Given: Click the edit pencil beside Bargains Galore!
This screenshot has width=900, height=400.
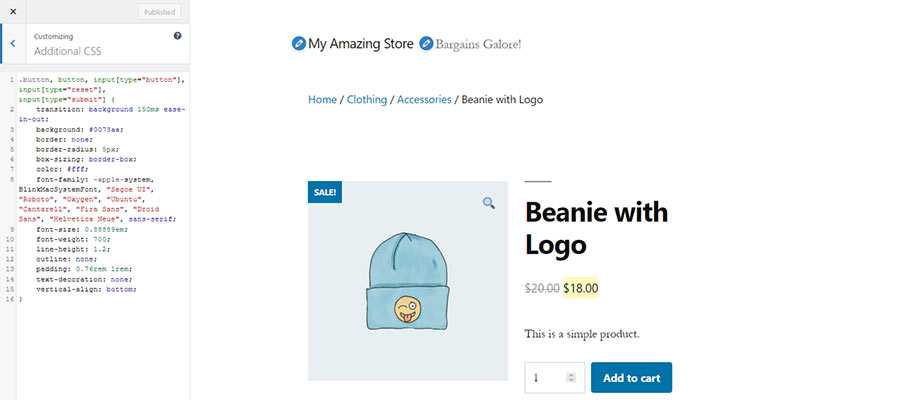Looking at the screenshot, I should [x=427, y=44].
